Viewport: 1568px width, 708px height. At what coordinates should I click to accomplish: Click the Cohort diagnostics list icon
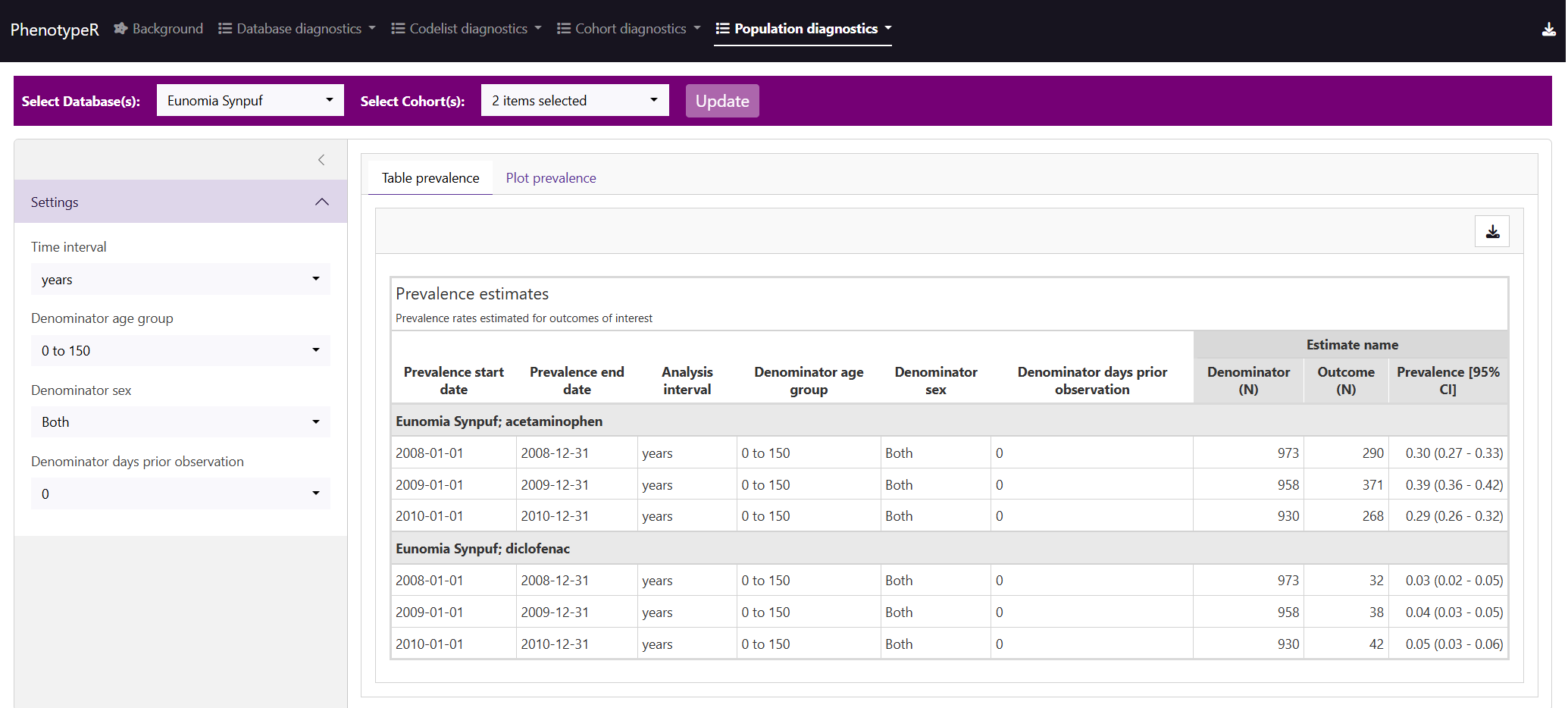pos(564,29)
